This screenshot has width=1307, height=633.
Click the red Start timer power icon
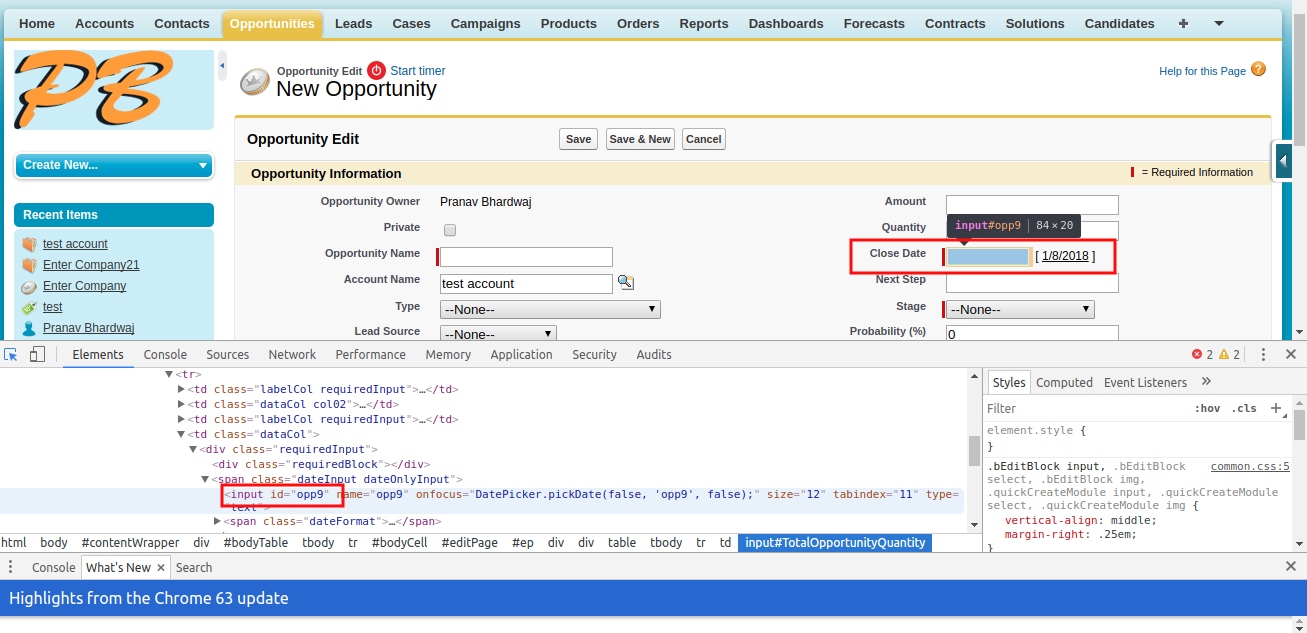point(377,70)
